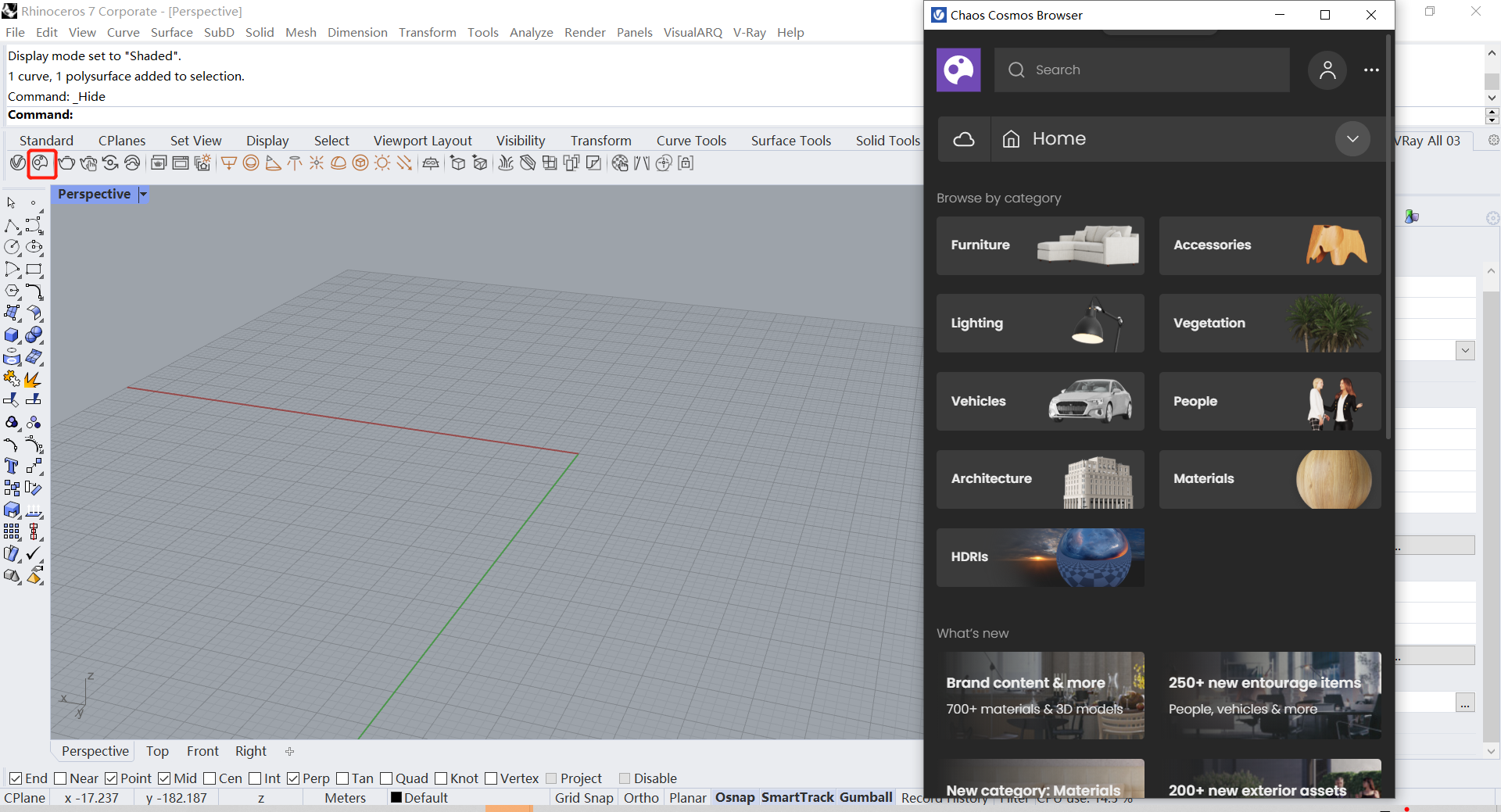Add a V-Ray sphere light
Viewport: 1501px width, 812px height.
point(251,163)
